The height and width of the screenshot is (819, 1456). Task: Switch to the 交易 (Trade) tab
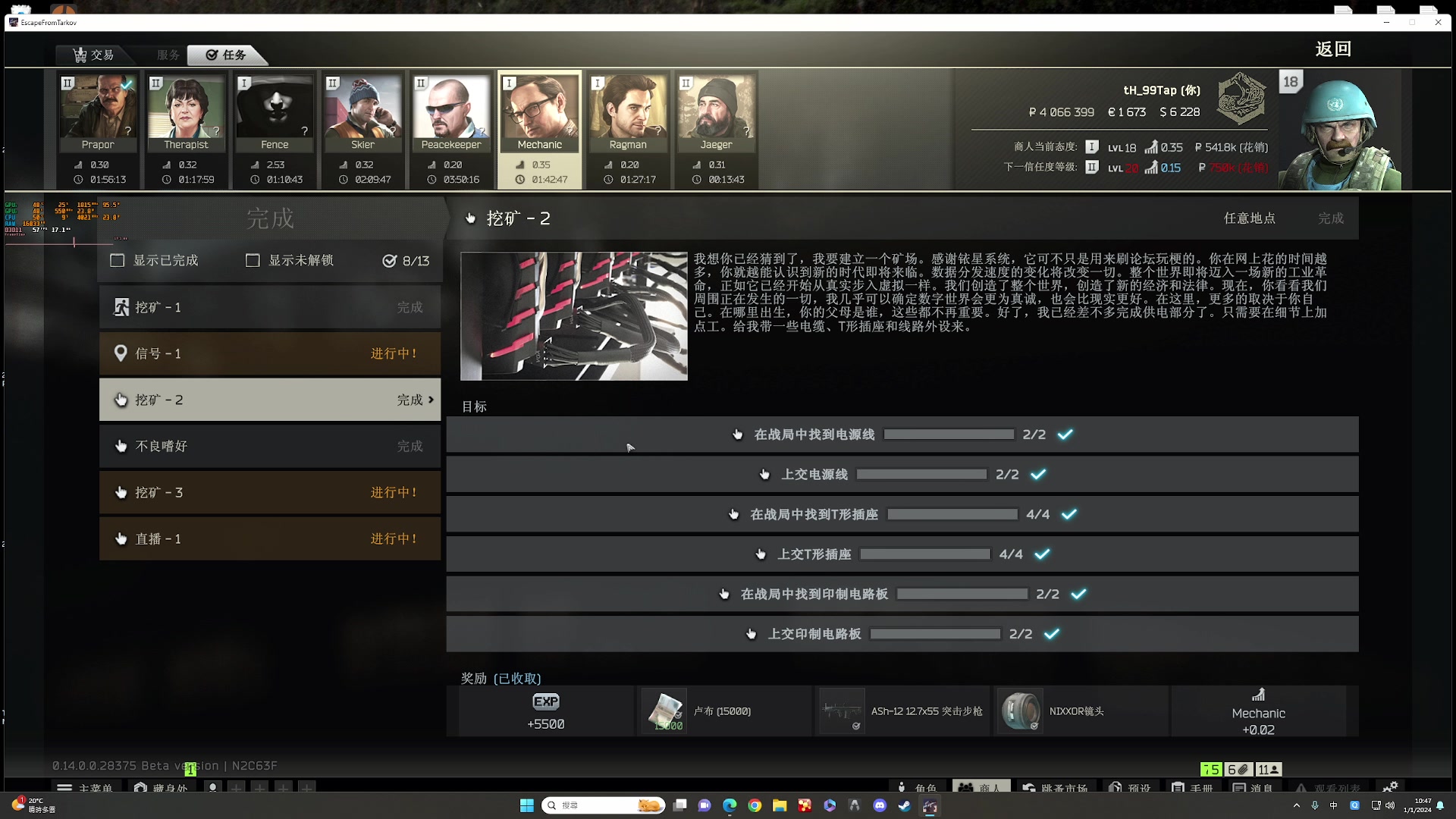pos(93,55)
